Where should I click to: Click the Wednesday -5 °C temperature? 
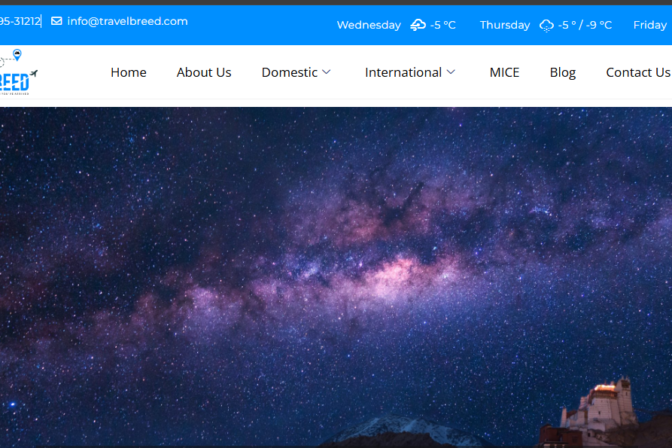click(443, 25)
